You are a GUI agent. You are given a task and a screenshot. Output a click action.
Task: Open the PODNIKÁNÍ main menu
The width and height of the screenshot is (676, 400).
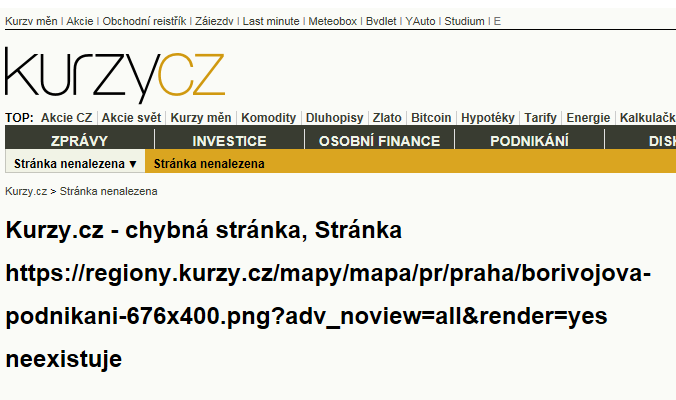click(529, 141)
